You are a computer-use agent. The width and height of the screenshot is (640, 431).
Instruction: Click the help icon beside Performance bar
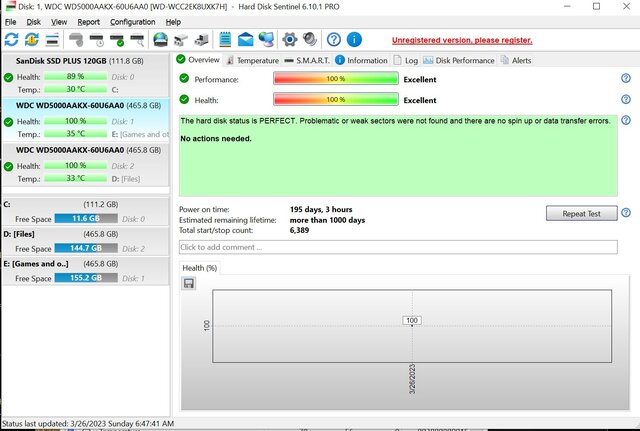click(x=625, y=78)
